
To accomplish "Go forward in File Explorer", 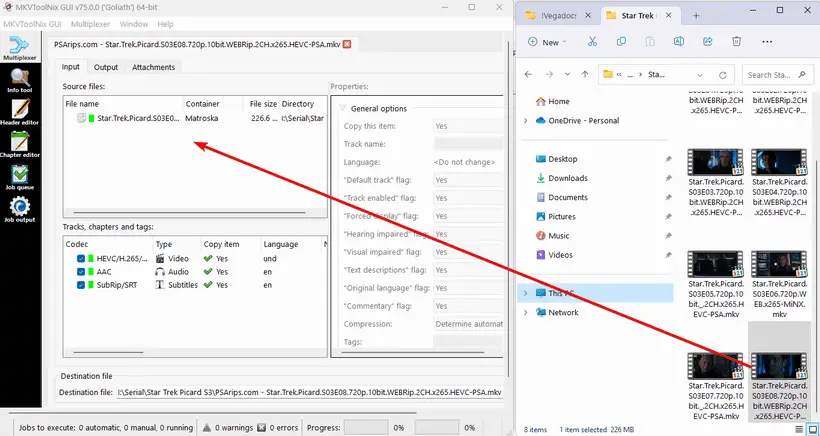I will tap(549, 75).
